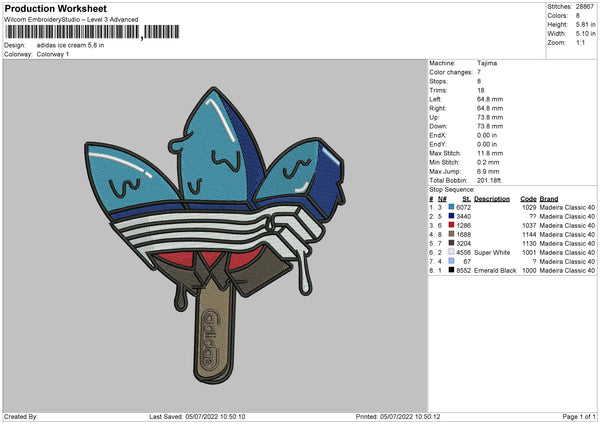The image size is (600, 424).
Task: Select the Total Bobbin value '201.18ft'
Action: click(x=489, y=180)
